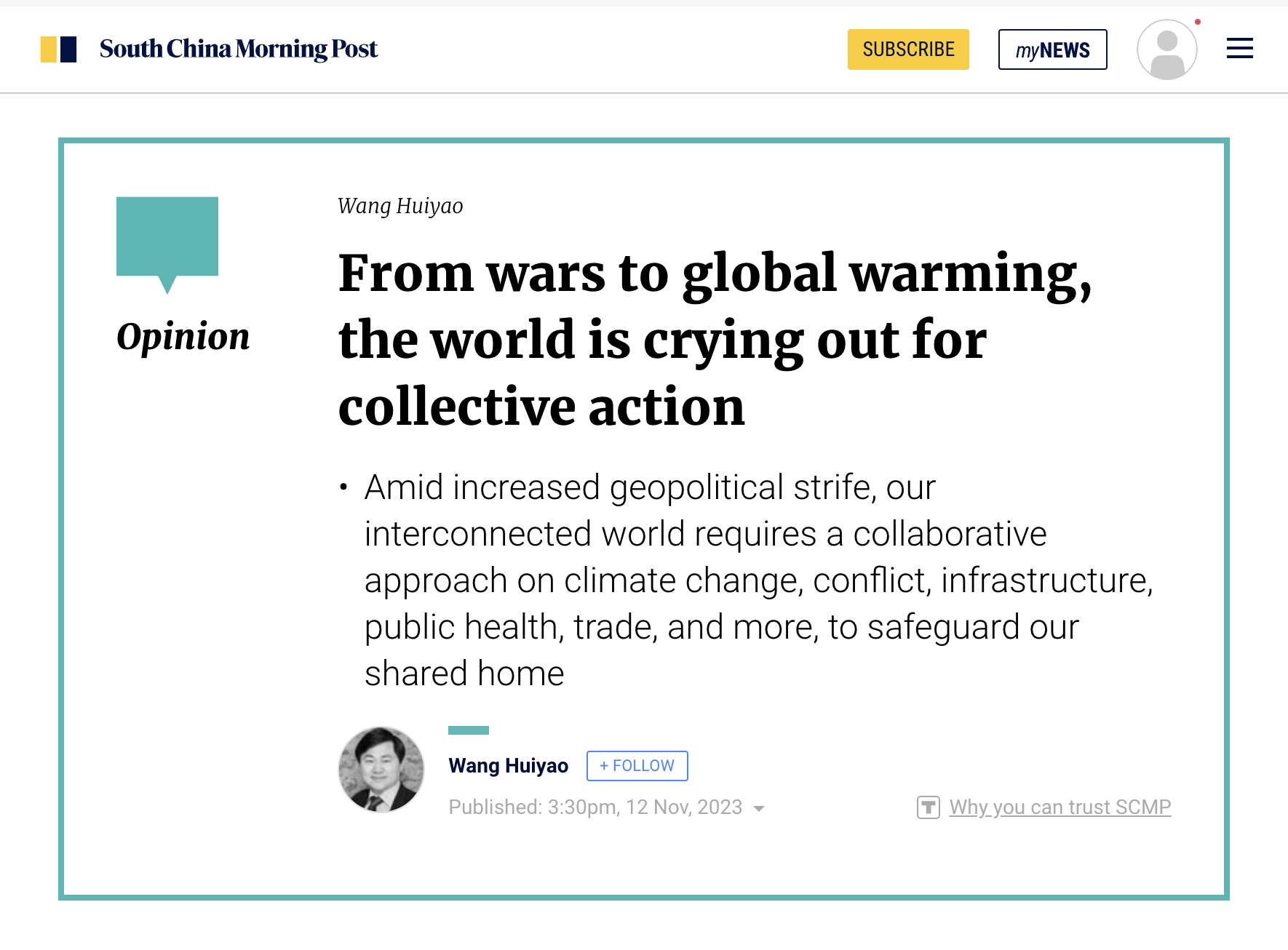Open the 'Why you can trust SCMP' link
This screenshot has height=950, width=1288.
coord(1060,807)
